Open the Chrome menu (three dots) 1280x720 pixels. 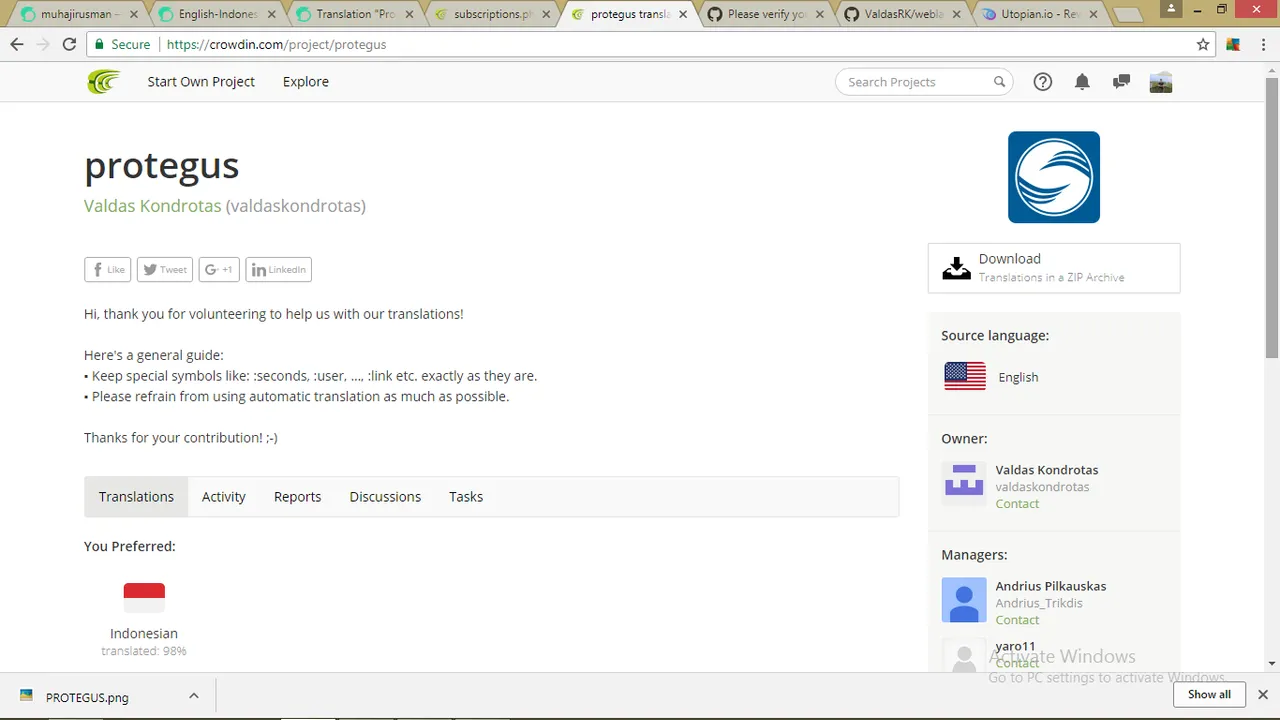1263,44
